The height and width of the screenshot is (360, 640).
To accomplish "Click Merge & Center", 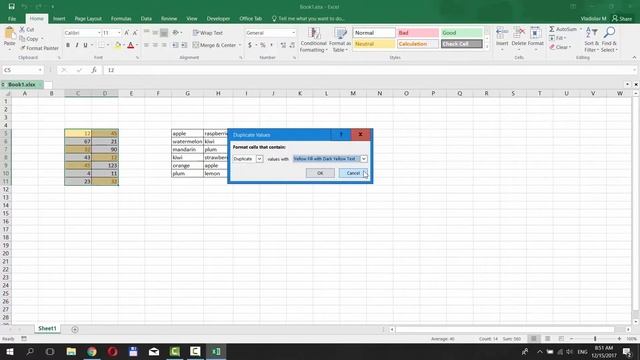I will [x=214, y=45].
